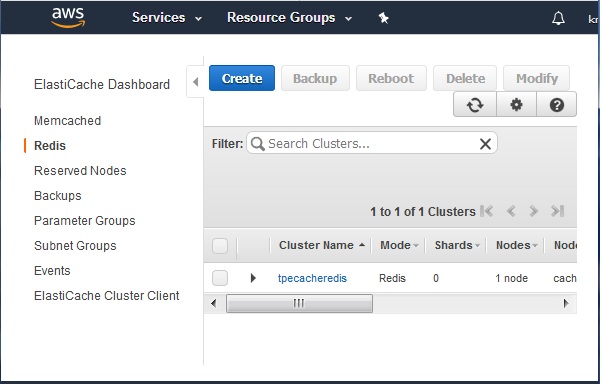Viewport: 602px width, 388px height.
Task: Open the tpecacheredis cluster link
Action: coord(312,278)
